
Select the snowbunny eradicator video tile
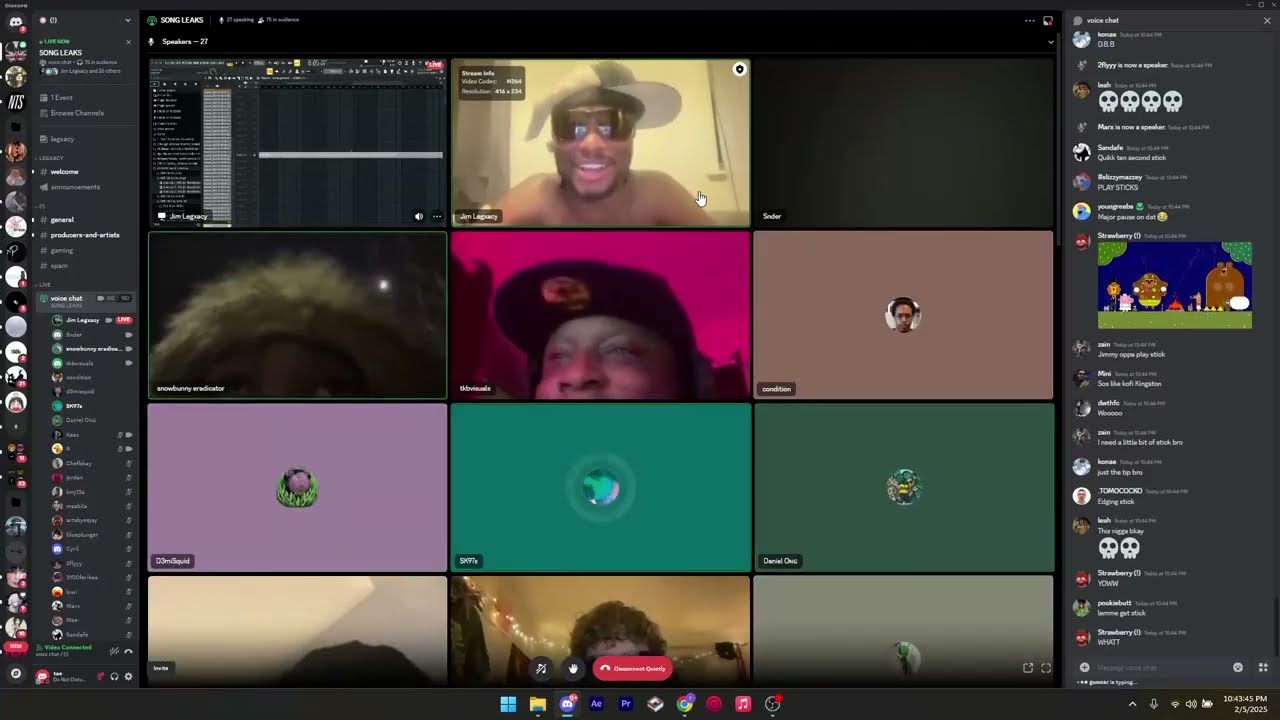[x=297, y=315]
